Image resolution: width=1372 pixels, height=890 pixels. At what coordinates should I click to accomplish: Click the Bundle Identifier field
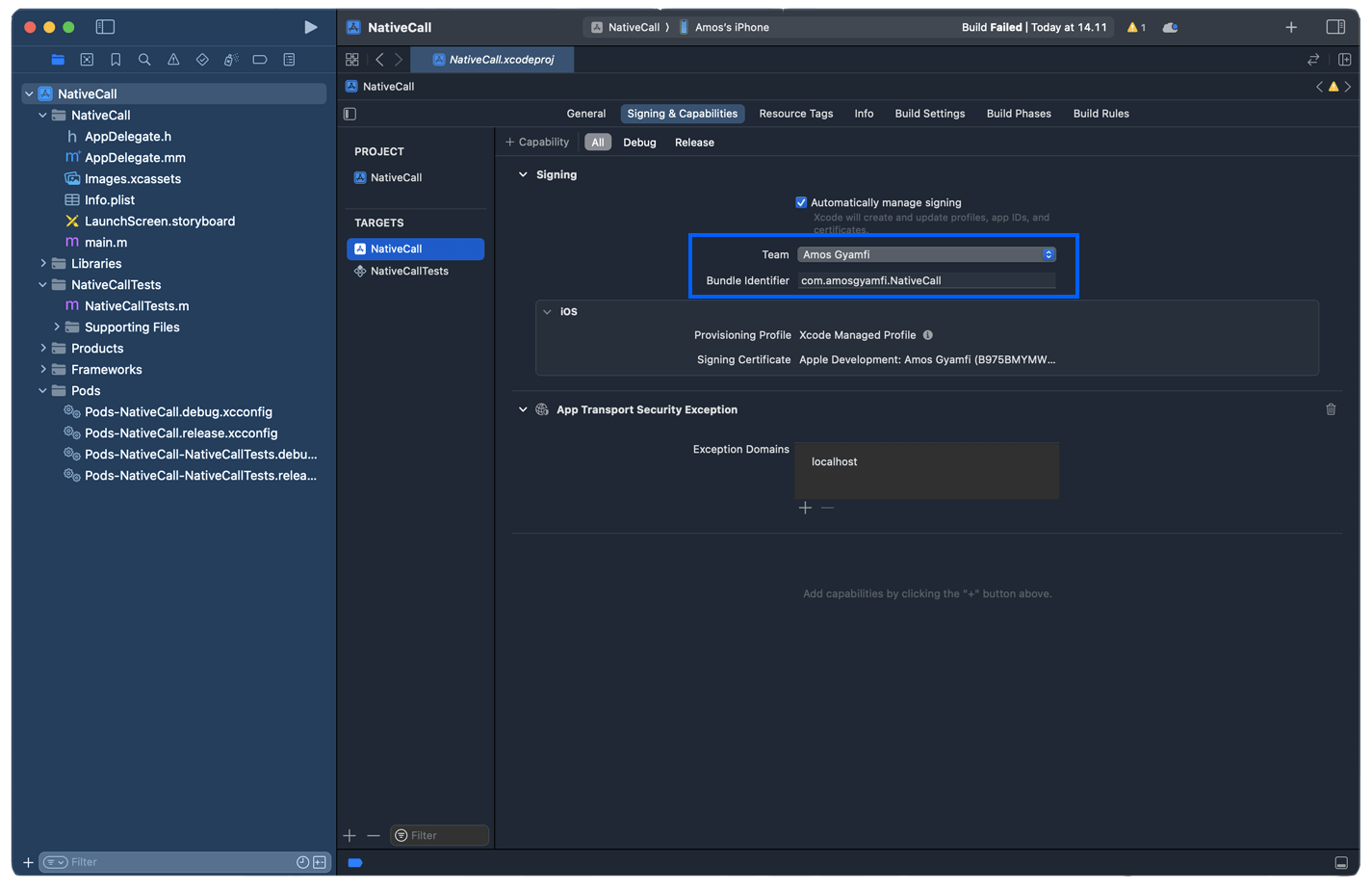pyautogui.click(x=926, y=280)
